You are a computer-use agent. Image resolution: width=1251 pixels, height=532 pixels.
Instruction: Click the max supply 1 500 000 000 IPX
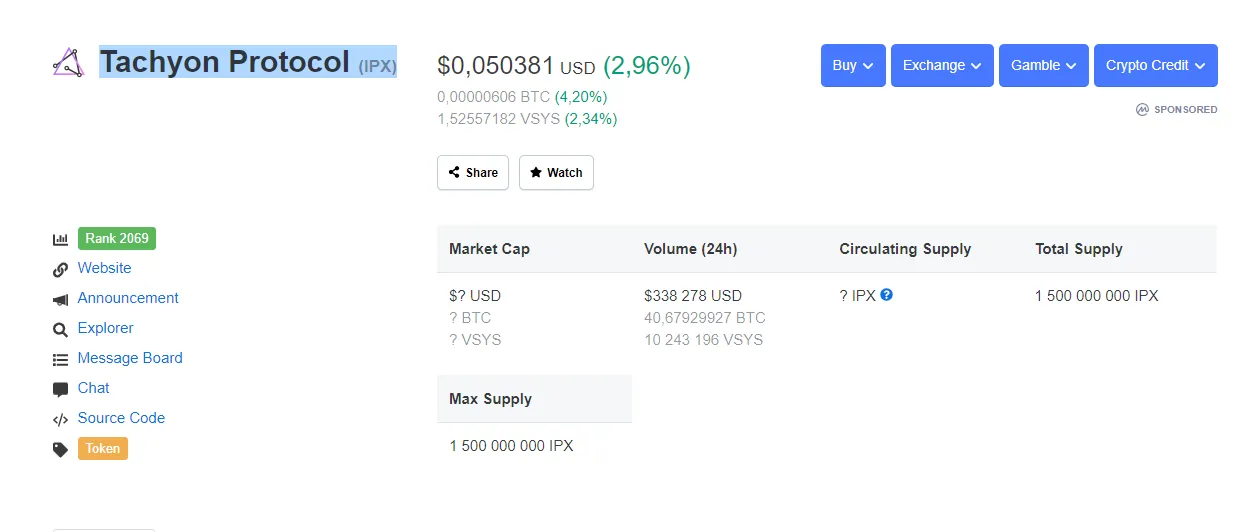(x=511, y=446)
